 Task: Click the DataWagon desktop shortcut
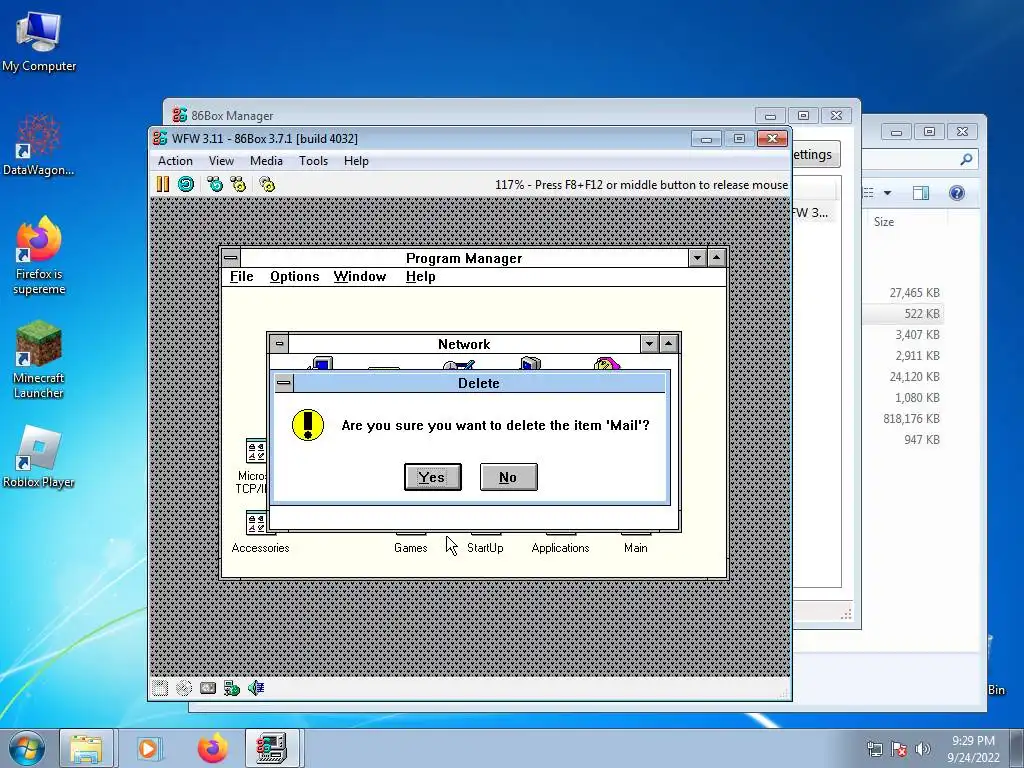(x=39, y=145)
